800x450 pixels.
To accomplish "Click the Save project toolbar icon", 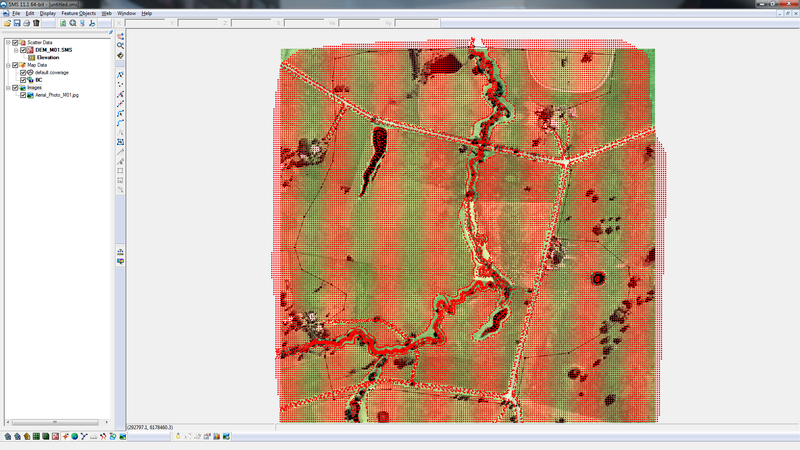I will click(x=16, y=22).
